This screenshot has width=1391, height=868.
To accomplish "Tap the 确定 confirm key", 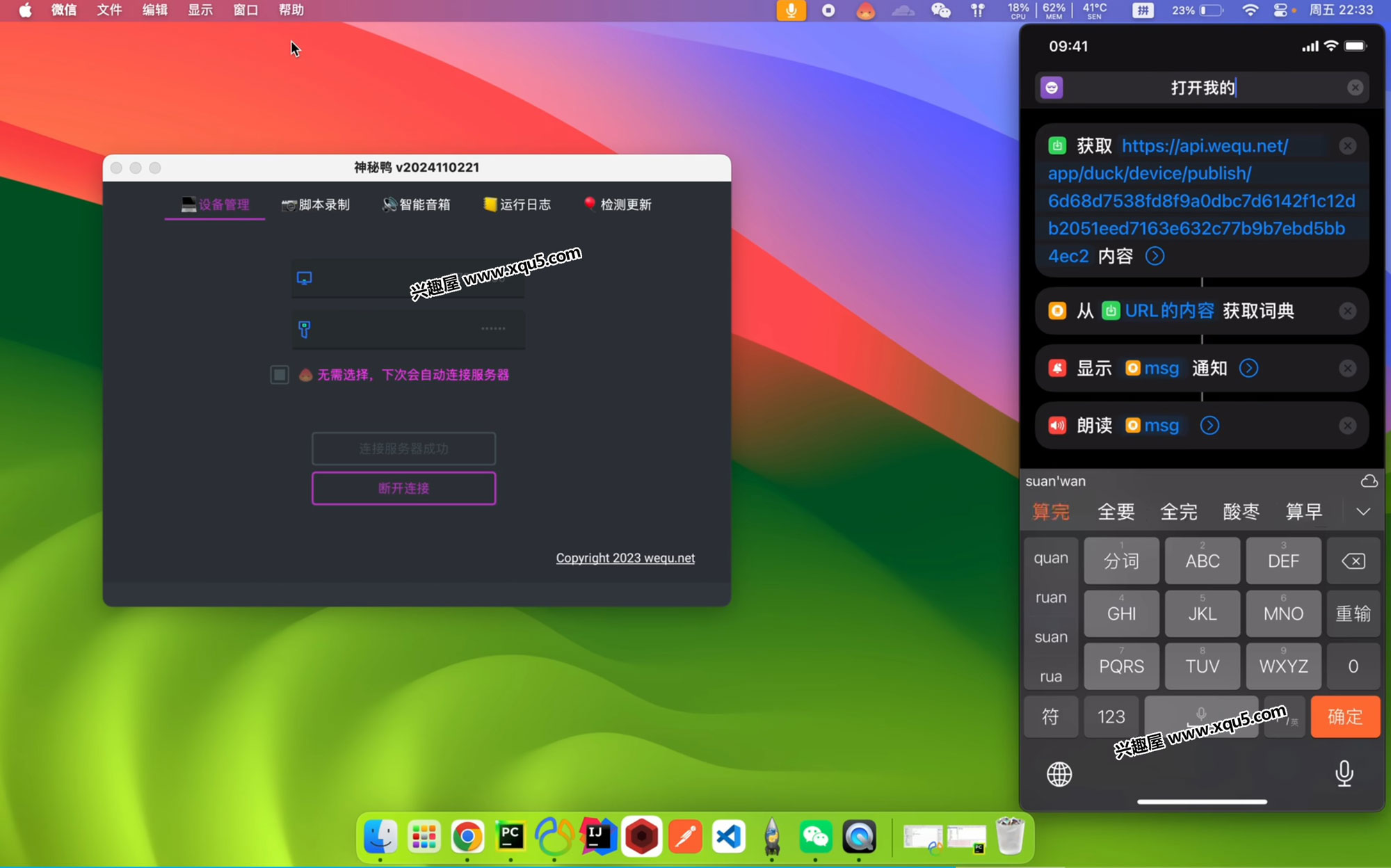I will 1345,716.
